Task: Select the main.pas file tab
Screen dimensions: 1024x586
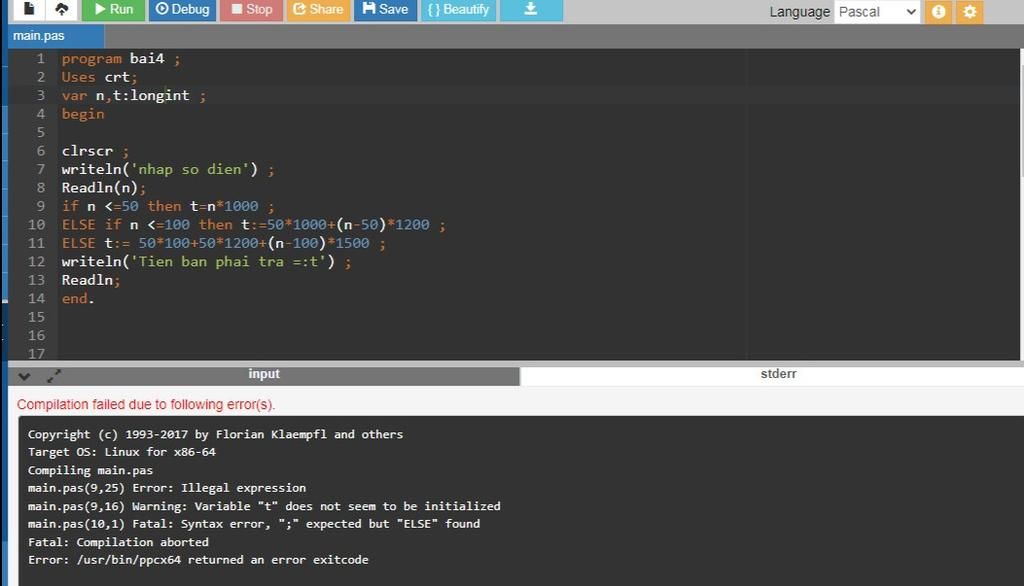Action: (39, 36)
